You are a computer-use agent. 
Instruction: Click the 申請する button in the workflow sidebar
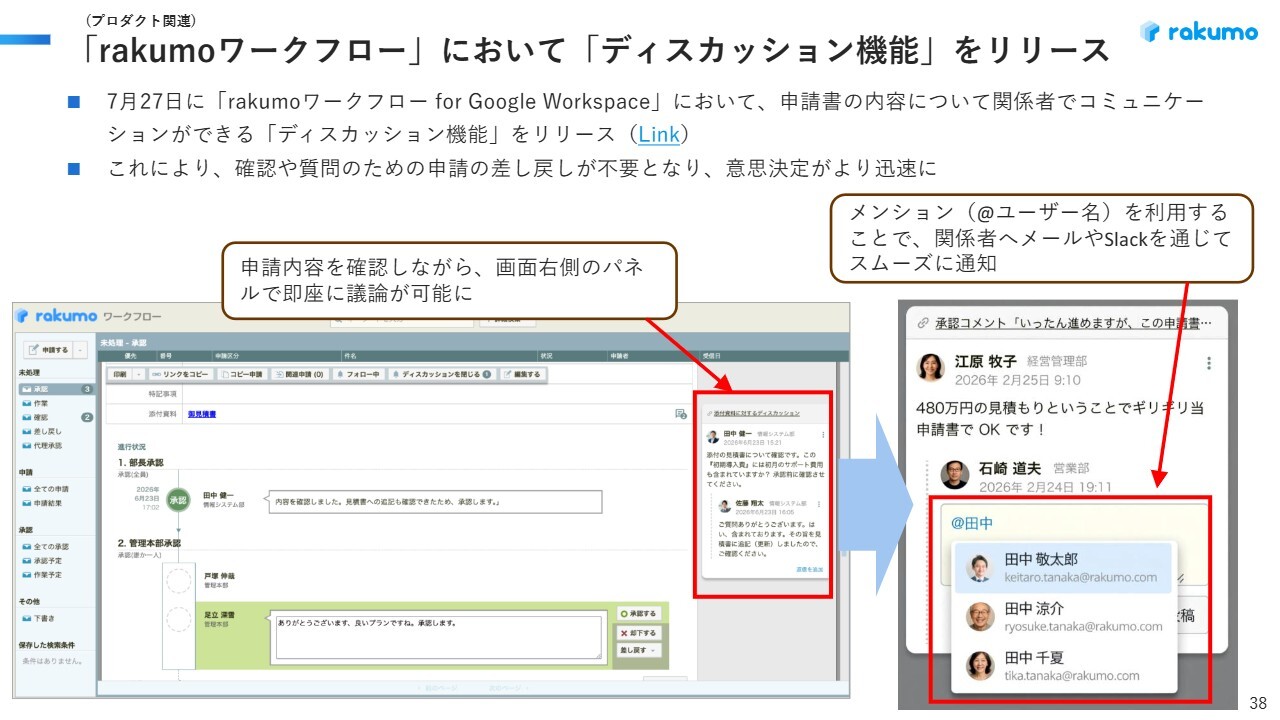coord(48,350)
